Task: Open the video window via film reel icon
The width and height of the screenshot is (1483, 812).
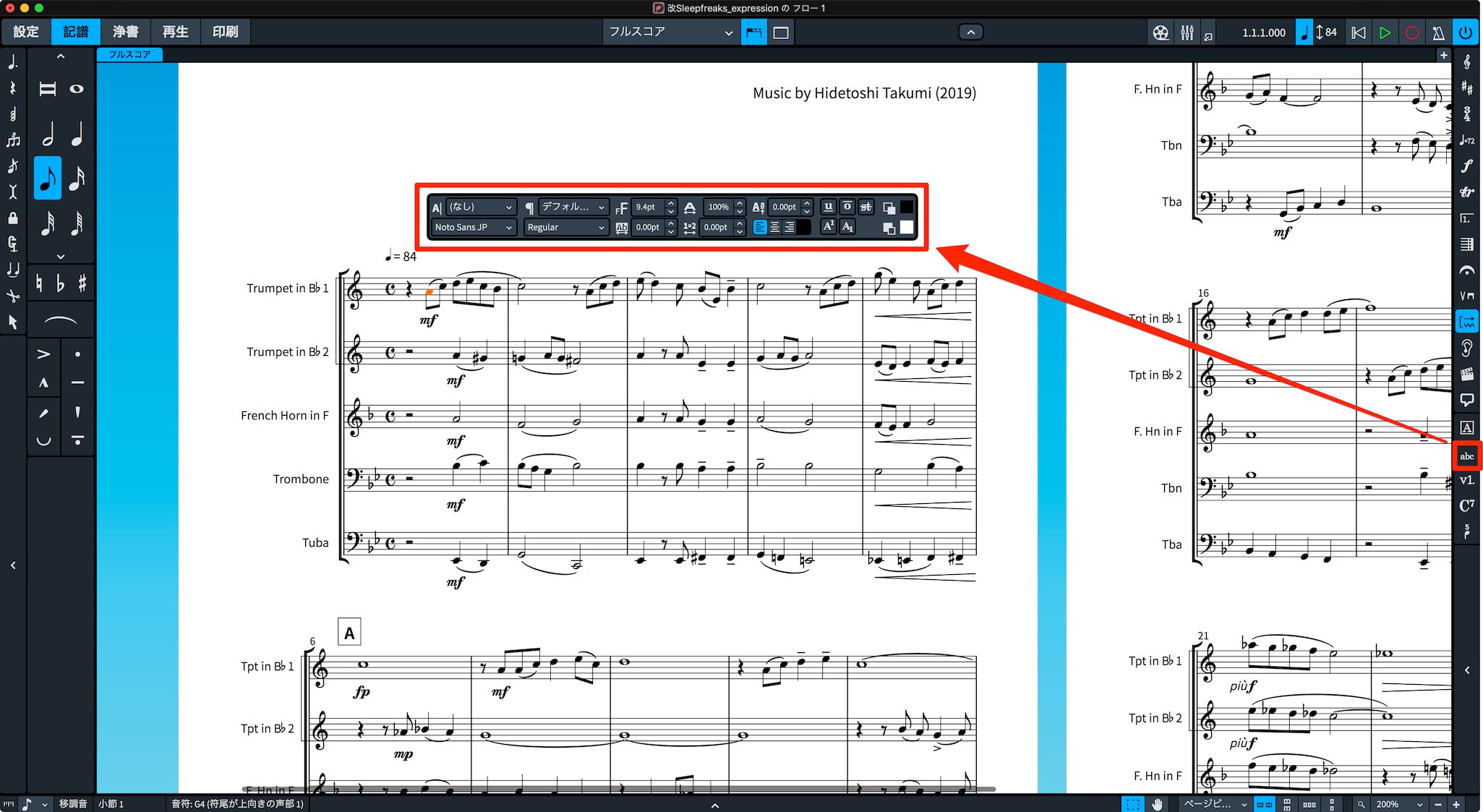Action: (1161, 33)
